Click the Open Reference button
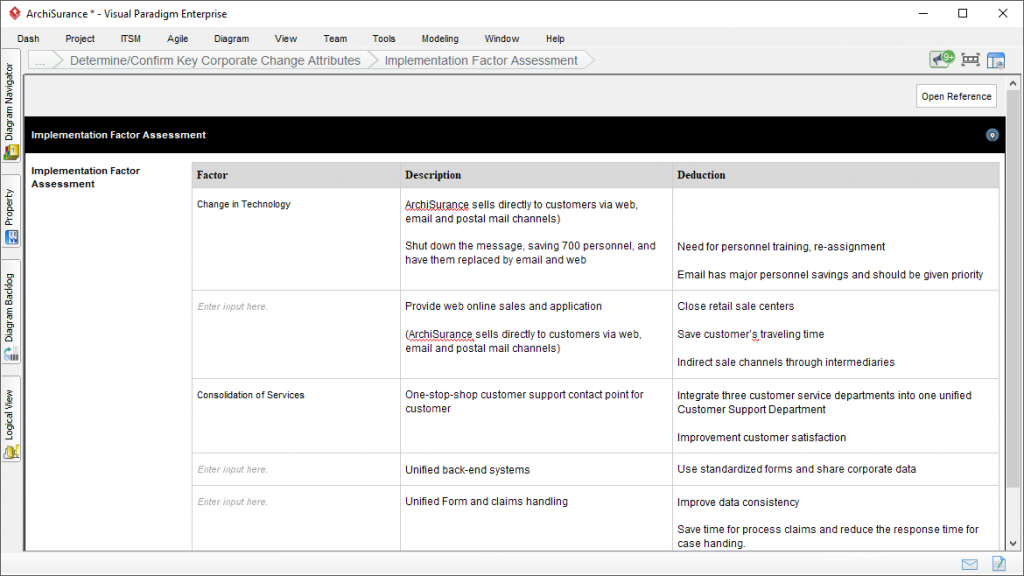The image size is (1024, 576). [x=956, y=96]
